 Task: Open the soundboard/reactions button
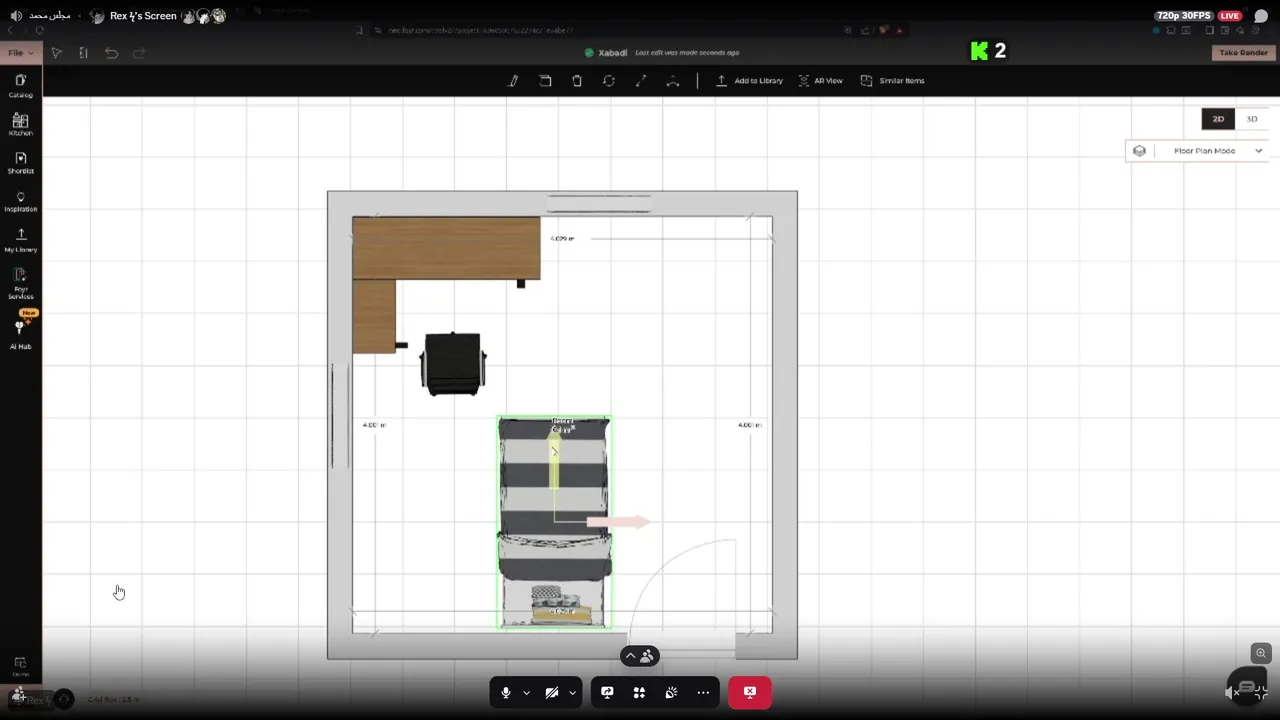click(x=671, y=692)
